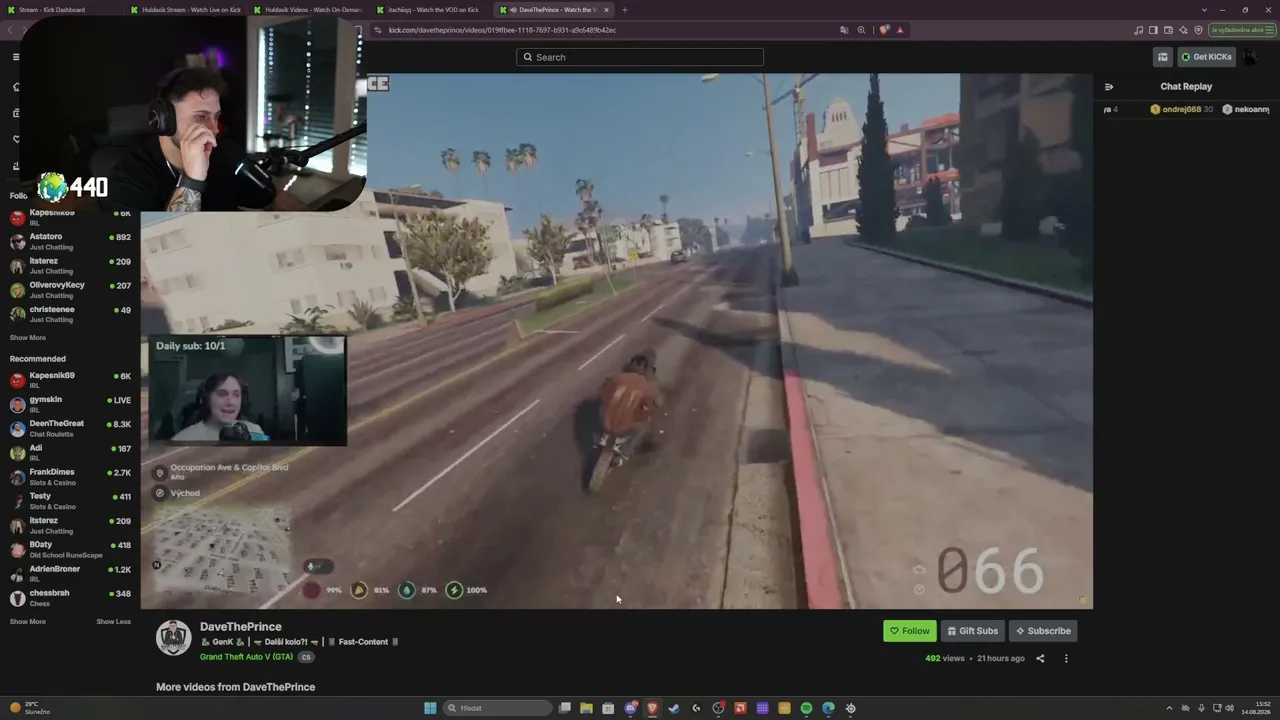Open the Windows Start menu
Image resolution: width=1280 pixels, height=720 pixels.
[x=430, y=708]
